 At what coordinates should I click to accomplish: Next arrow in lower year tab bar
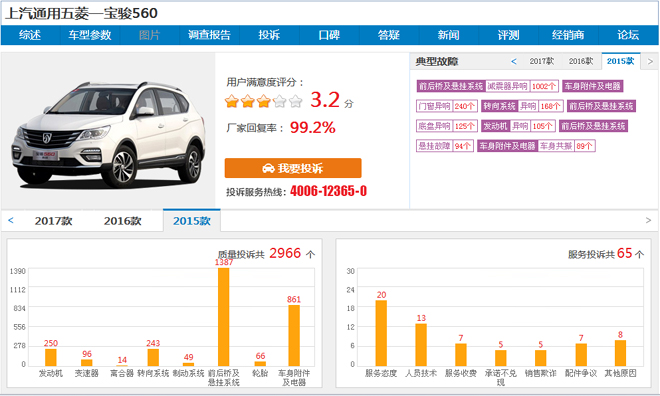(648, 220)
